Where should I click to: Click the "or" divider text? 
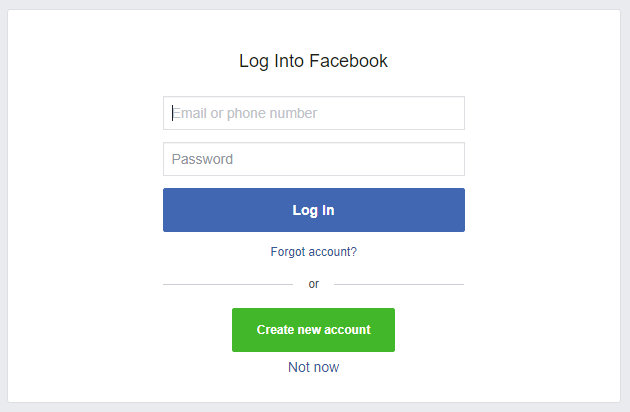tap(313, 284)
